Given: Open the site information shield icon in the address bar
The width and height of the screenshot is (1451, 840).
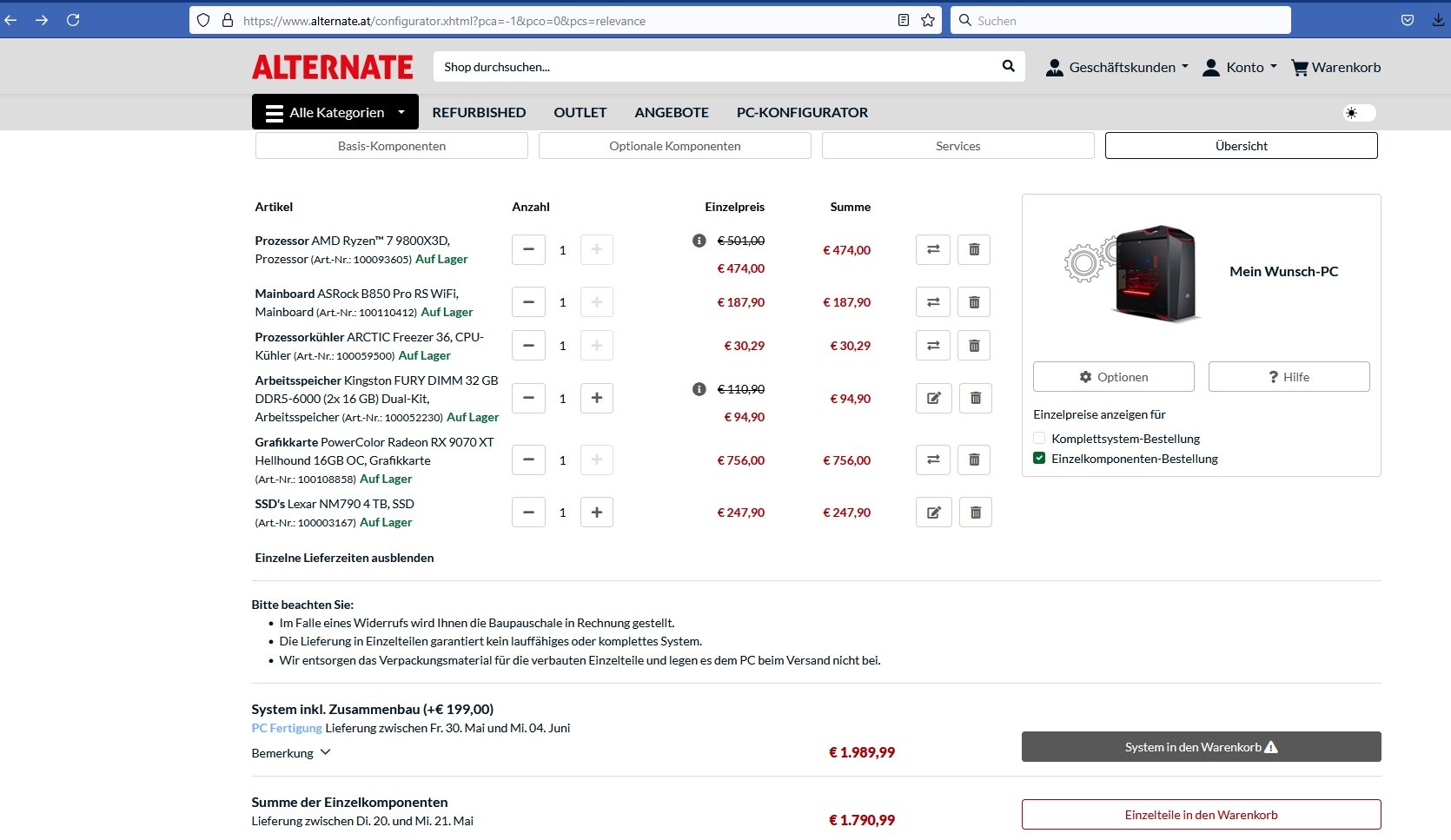Looking at the screenshot, I should pos(203,20).
